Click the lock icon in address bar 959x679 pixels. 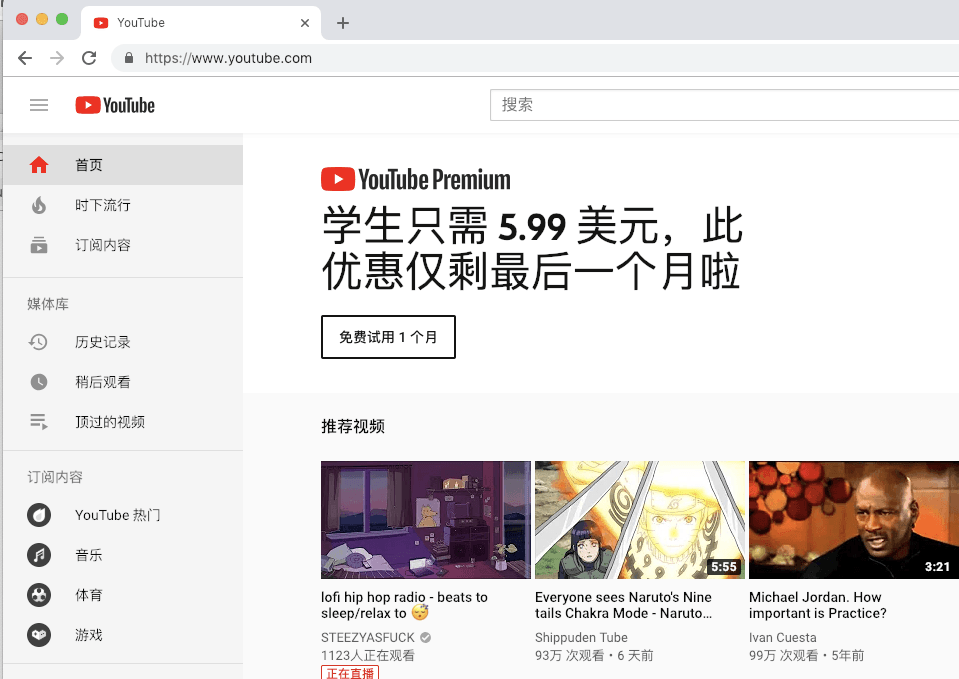pyautogui.click(x=128, y=58)
